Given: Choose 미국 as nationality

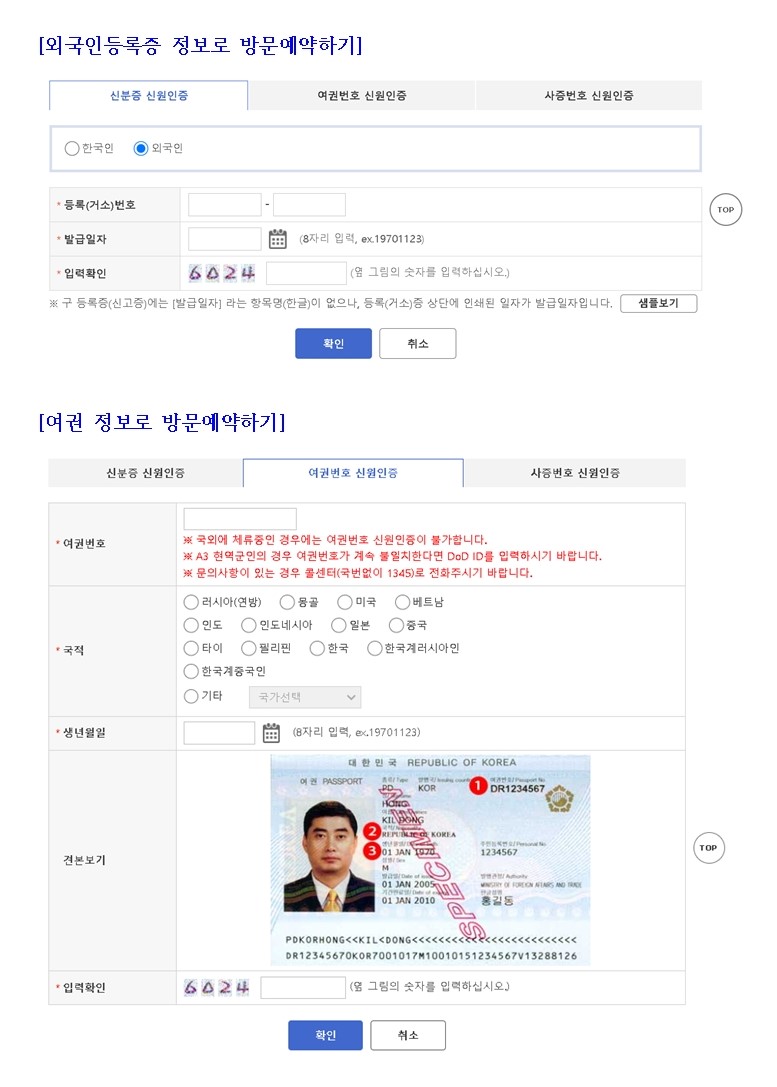Looking at the screenshot, I should [x=345, y=602].
